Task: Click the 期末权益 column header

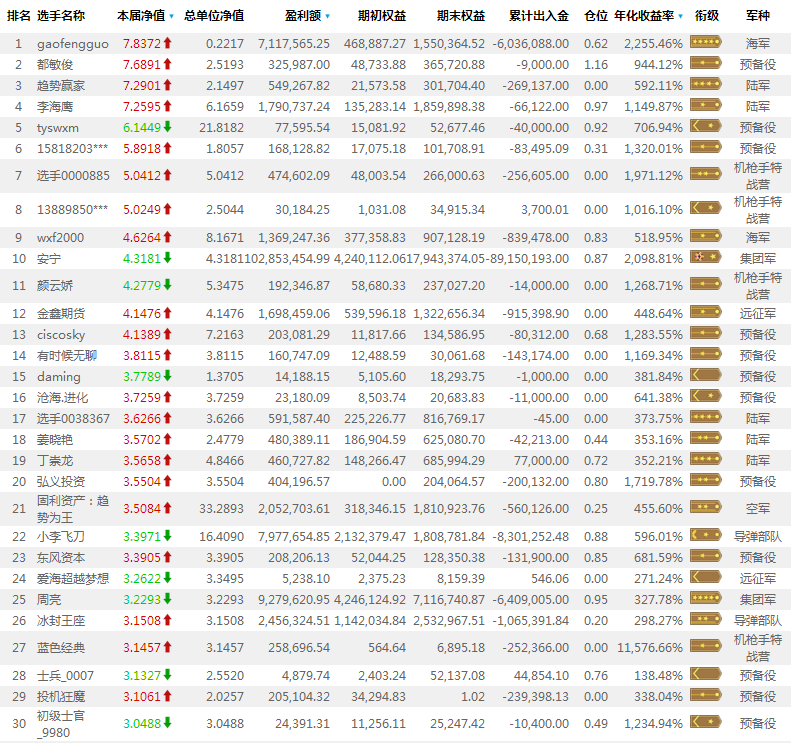Action: tap(461, 16)
